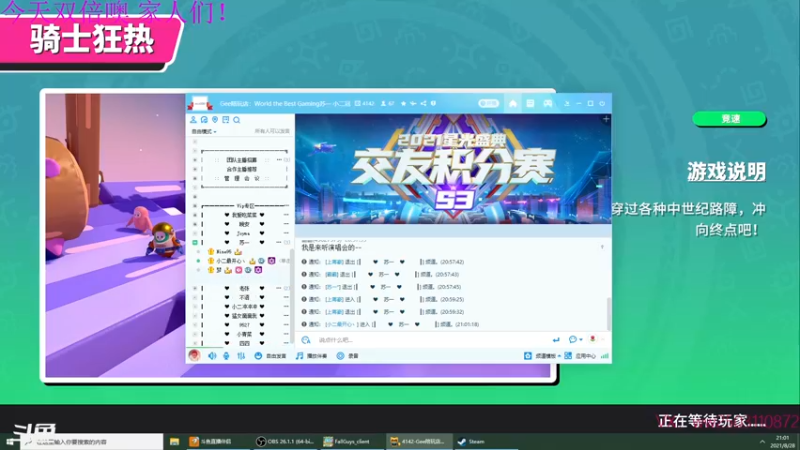Select user Kinoll in channel list
Image resolution: width=800 pixels, height=450 pixels.
click(x=224, y=252)
